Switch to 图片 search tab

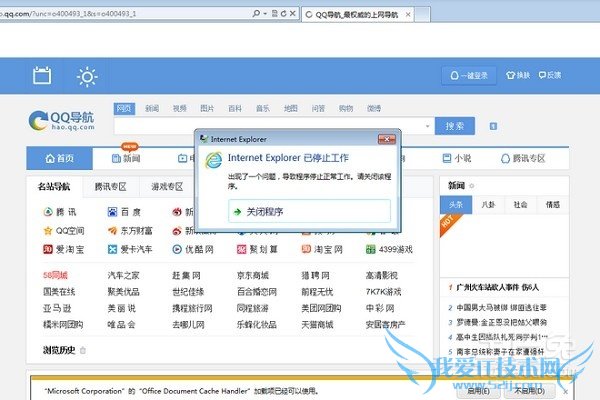click(207, 109)
